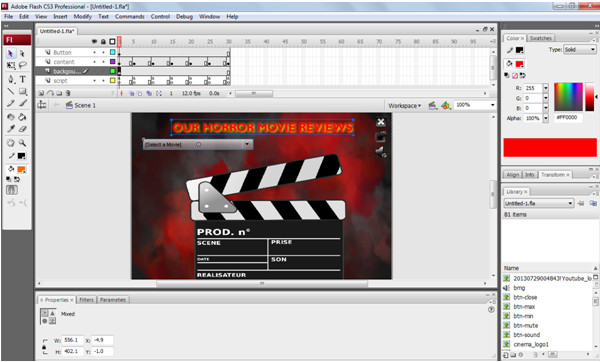Expand the Workspace dropdown
600x362 pixels.
pyautogui.click(x=404, y=106)
